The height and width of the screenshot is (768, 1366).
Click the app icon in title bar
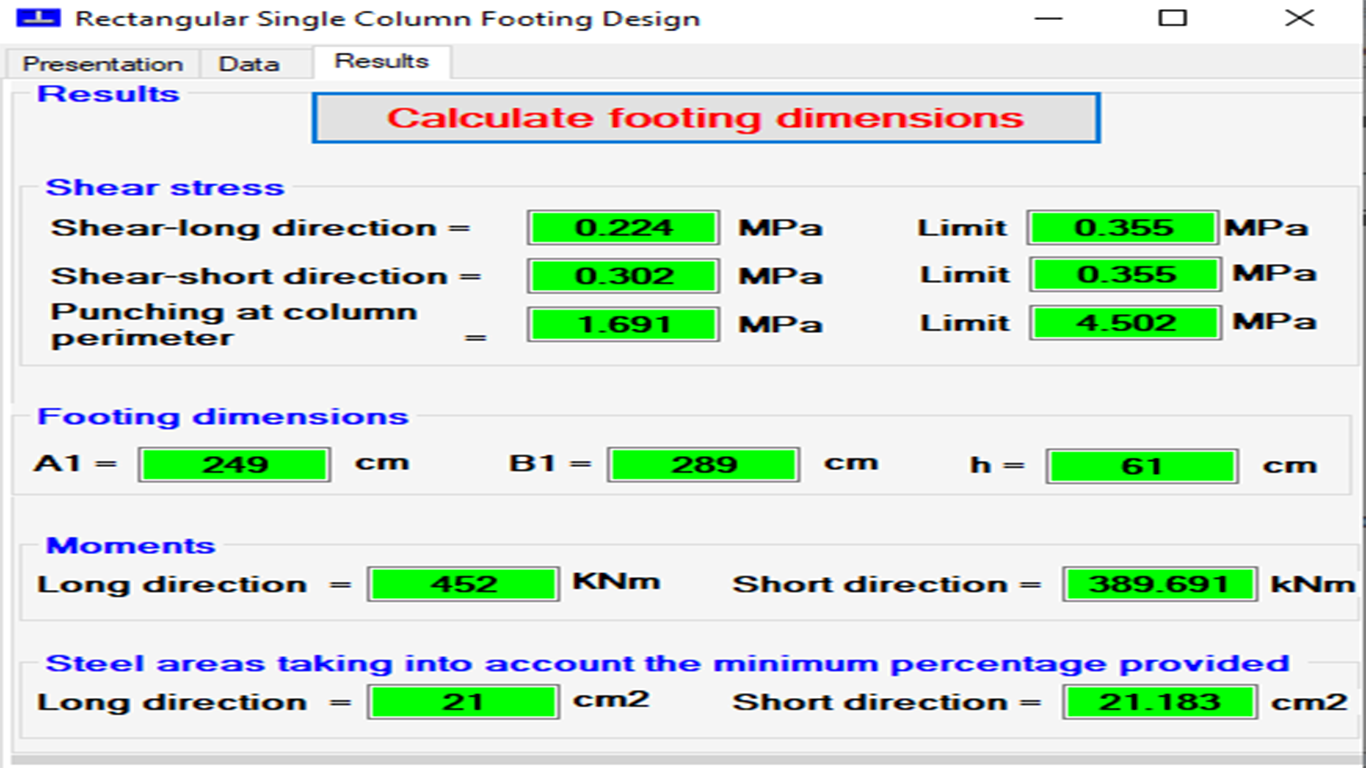pos(37,18)
